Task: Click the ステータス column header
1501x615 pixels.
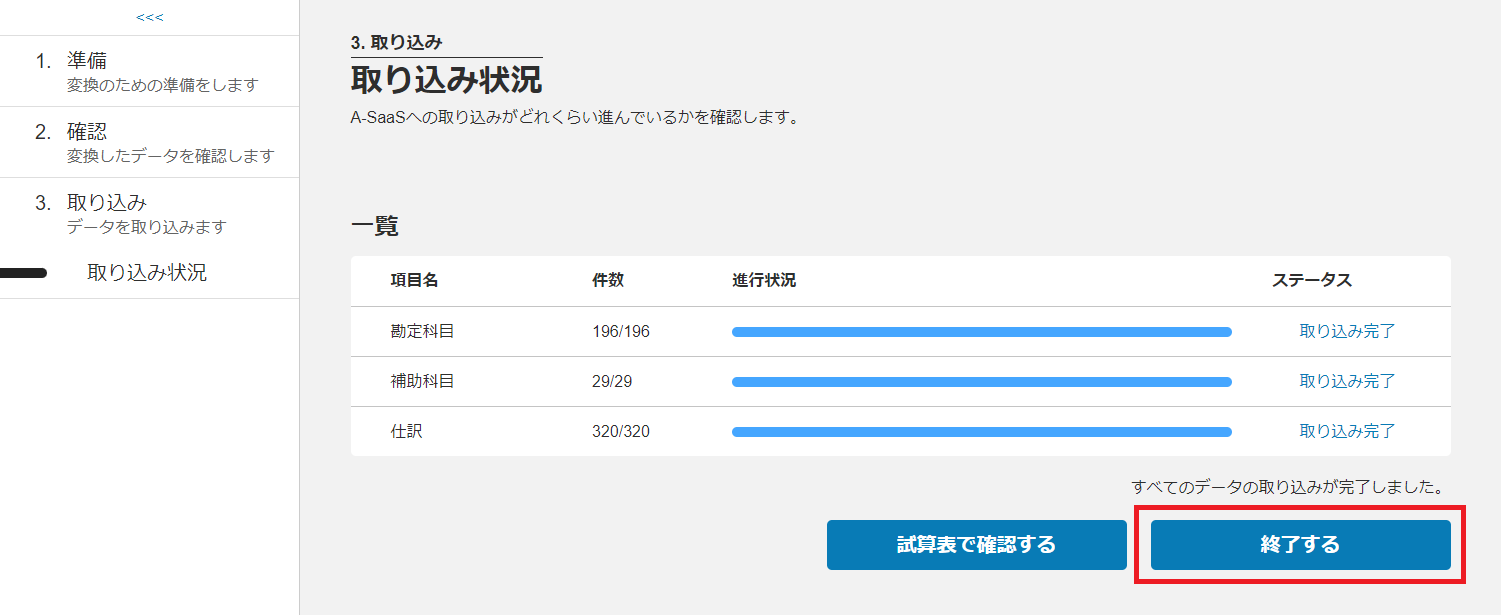Action: tap(1312, 280)
